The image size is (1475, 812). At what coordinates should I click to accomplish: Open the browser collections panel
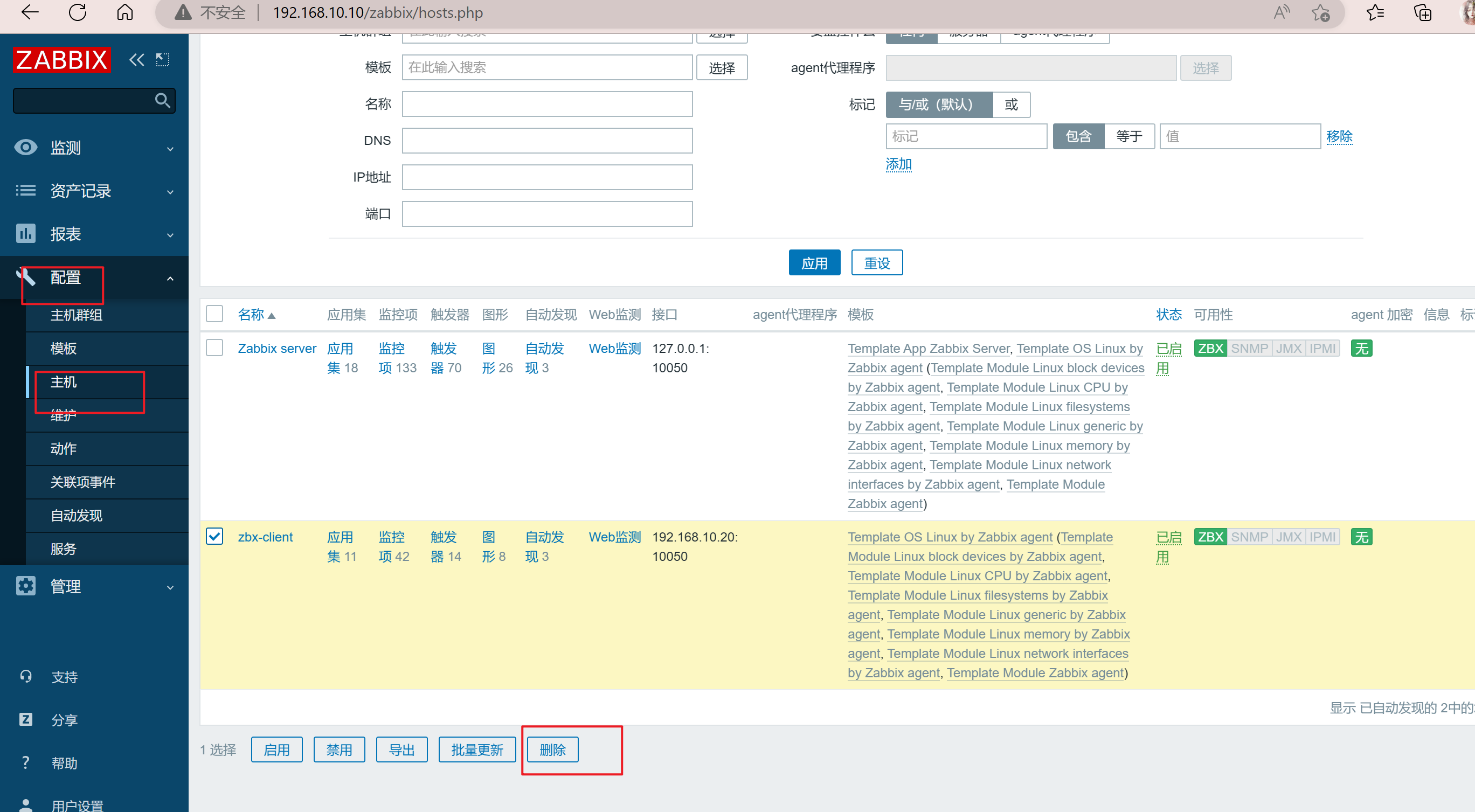pos(1423,12)
